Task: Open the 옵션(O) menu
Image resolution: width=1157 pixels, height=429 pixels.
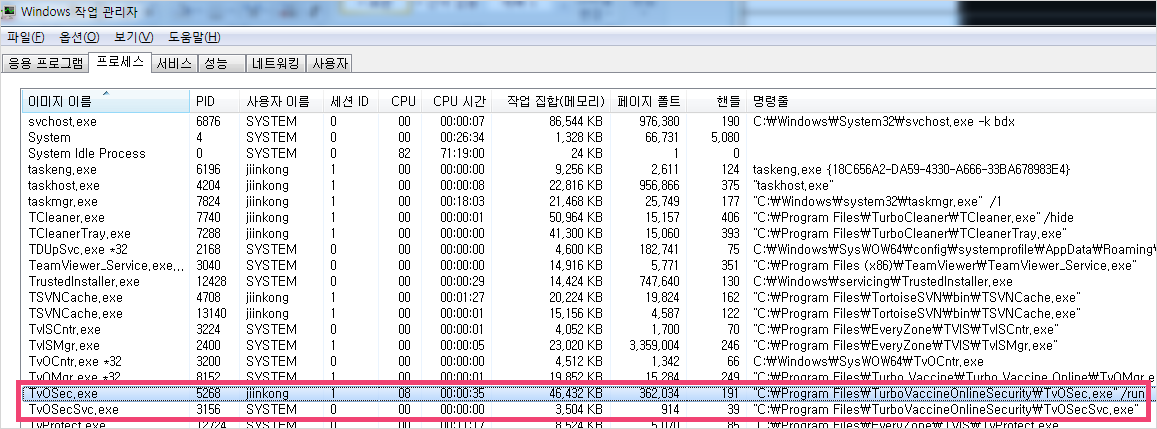Action: (79, 38)
